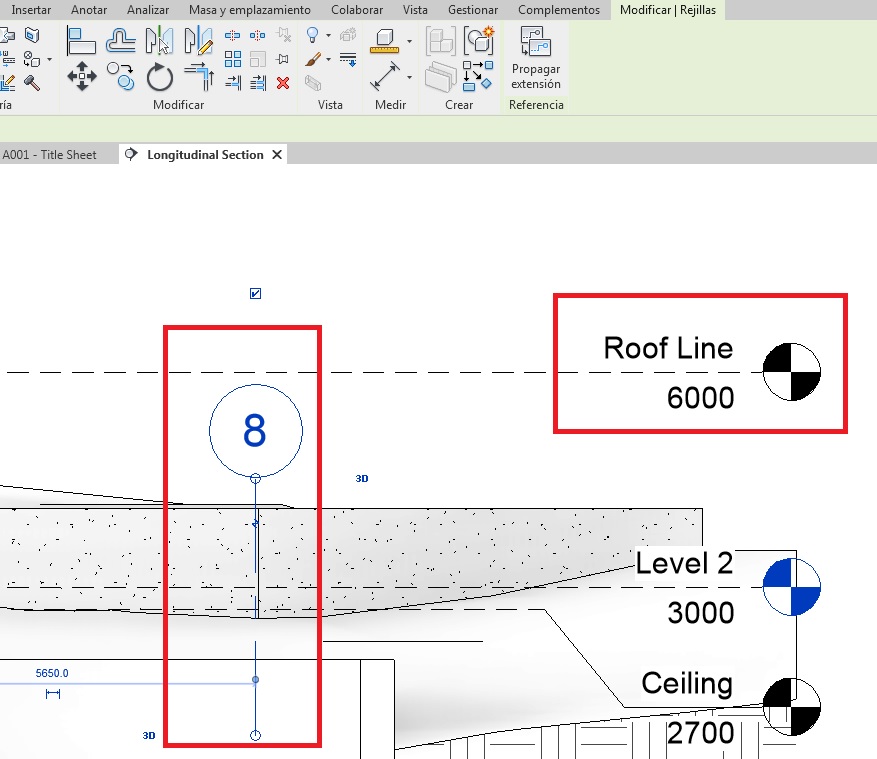Click the red Delete X icon
This screenshot has width=877, height=759.
coord(283,83)
